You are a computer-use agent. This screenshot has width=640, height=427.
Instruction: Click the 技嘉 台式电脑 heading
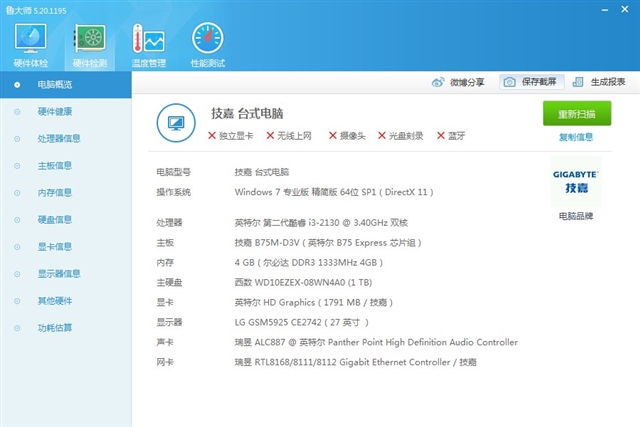click(247, 113)
